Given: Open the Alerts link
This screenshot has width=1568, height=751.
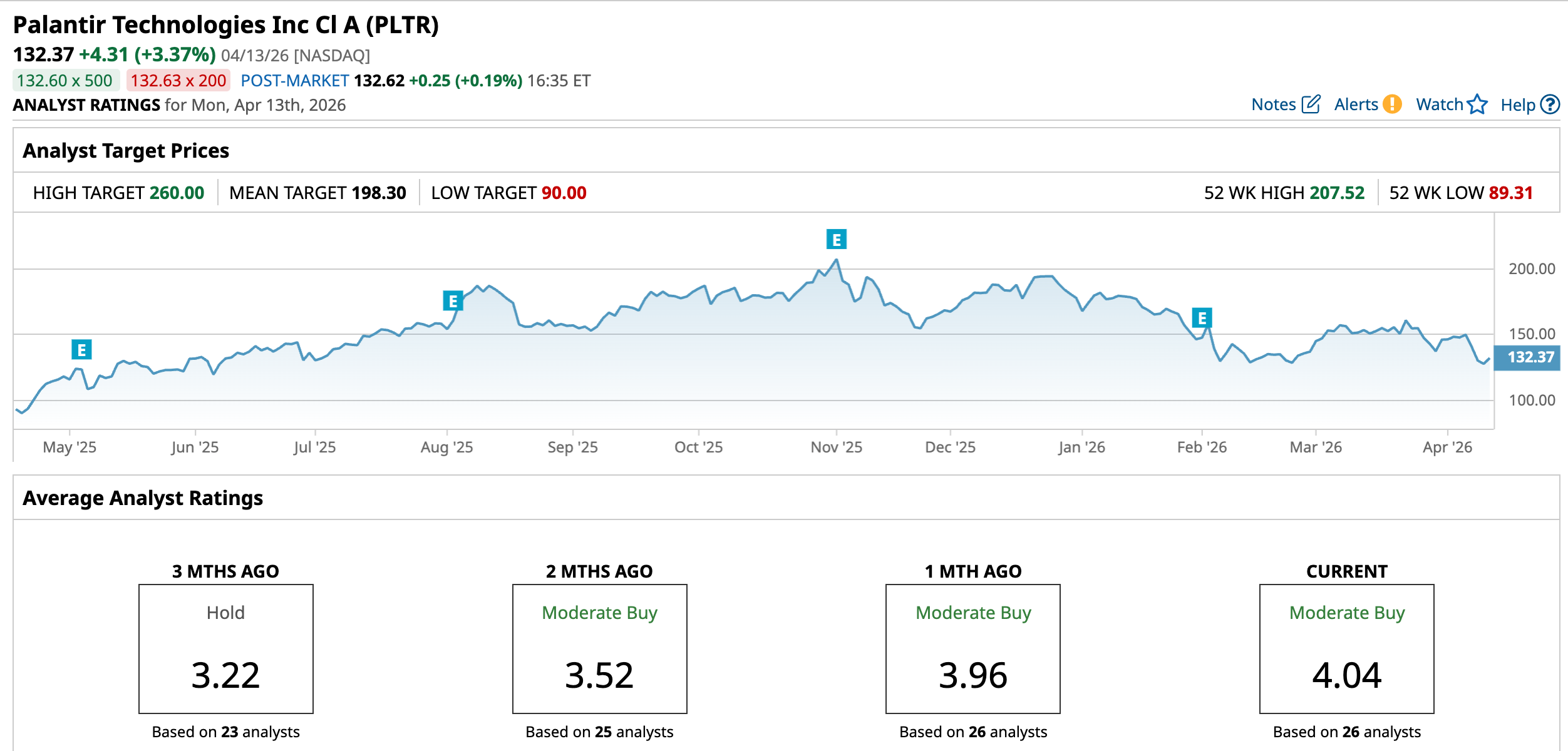Looking at the screenshot, I should (x=1356, y=105).
